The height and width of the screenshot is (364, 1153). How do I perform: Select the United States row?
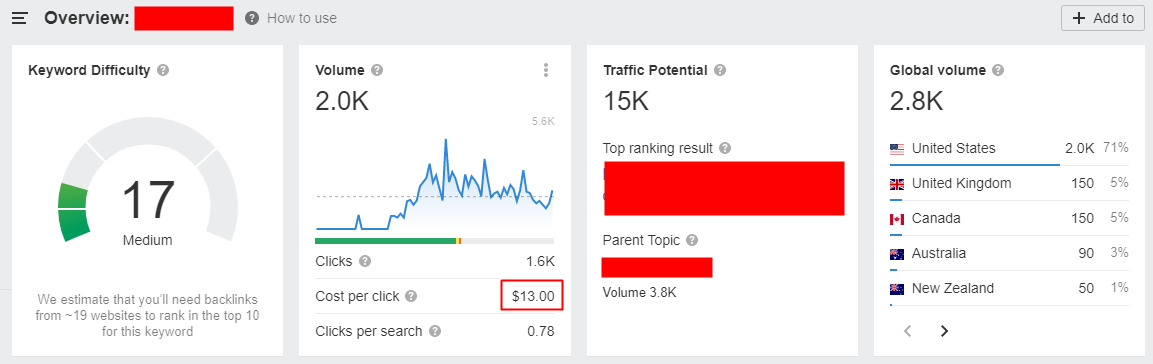pos(1009,149)
